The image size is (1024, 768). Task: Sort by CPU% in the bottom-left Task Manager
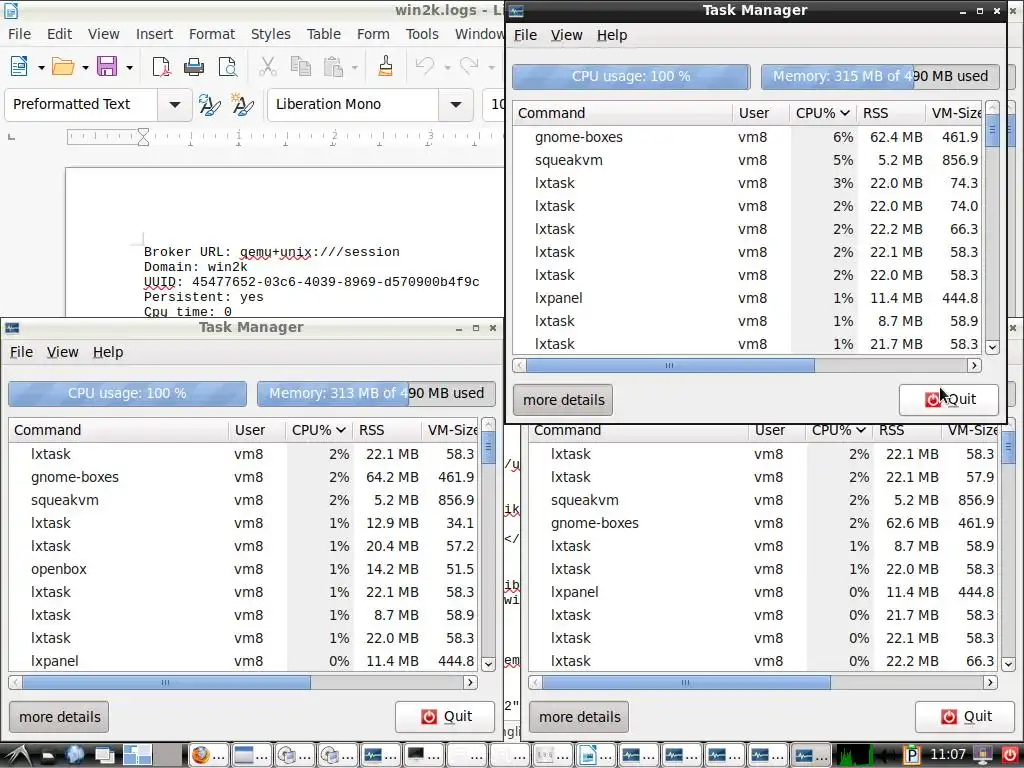318,430
